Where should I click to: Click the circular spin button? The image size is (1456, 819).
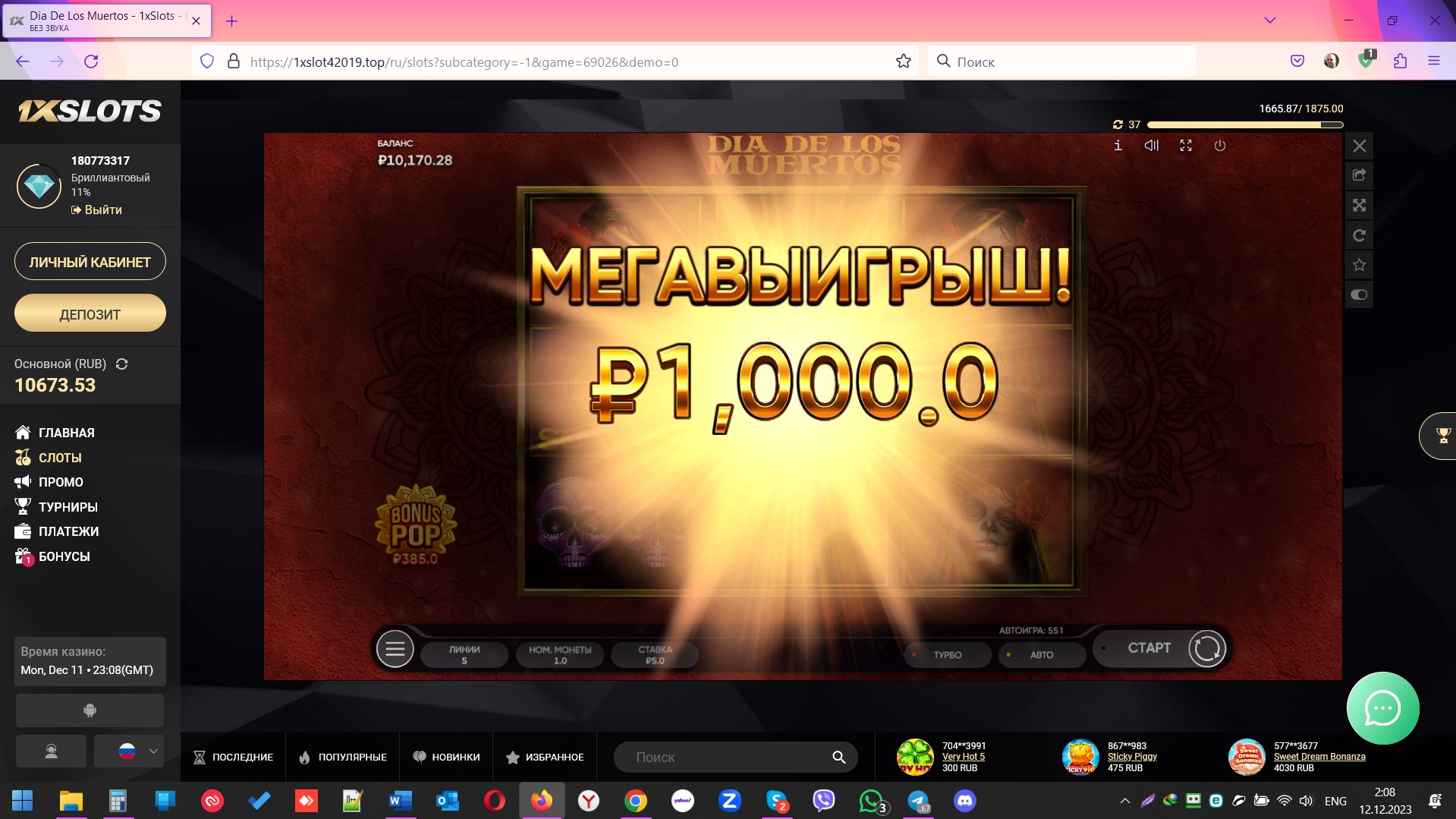coord(1206,649)
